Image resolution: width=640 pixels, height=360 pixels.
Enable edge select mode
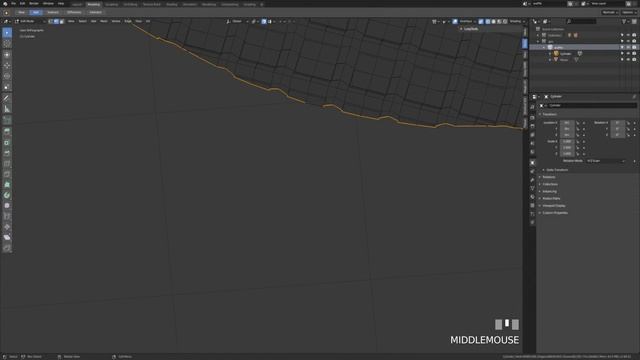tap(56, 21)
